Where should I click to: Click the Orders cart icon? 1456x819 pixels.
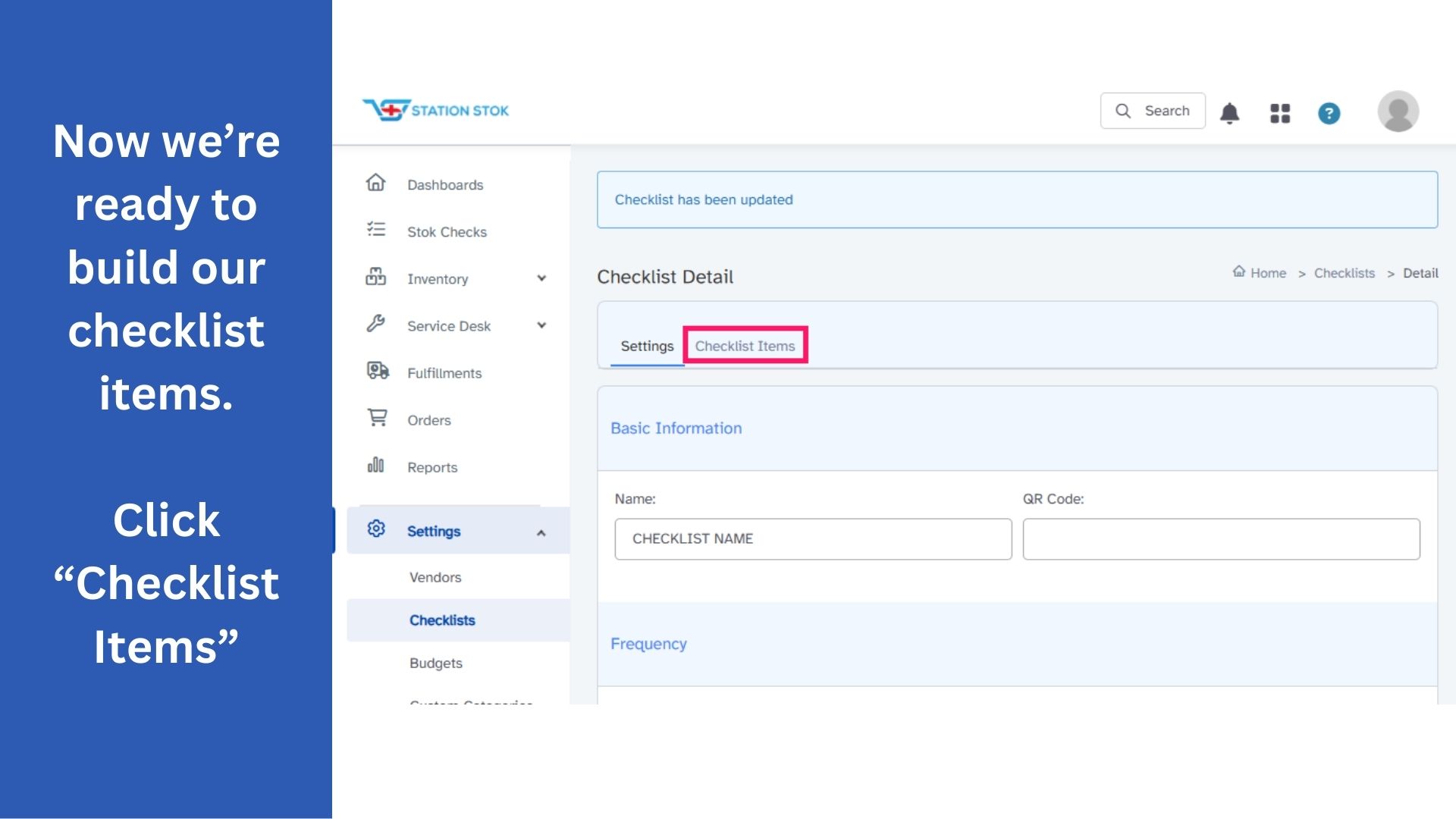point(377,418)
